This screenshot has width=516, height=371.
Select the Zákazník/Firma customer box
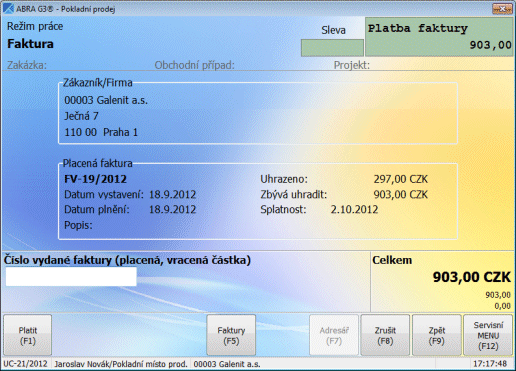(x=258, y=113)
